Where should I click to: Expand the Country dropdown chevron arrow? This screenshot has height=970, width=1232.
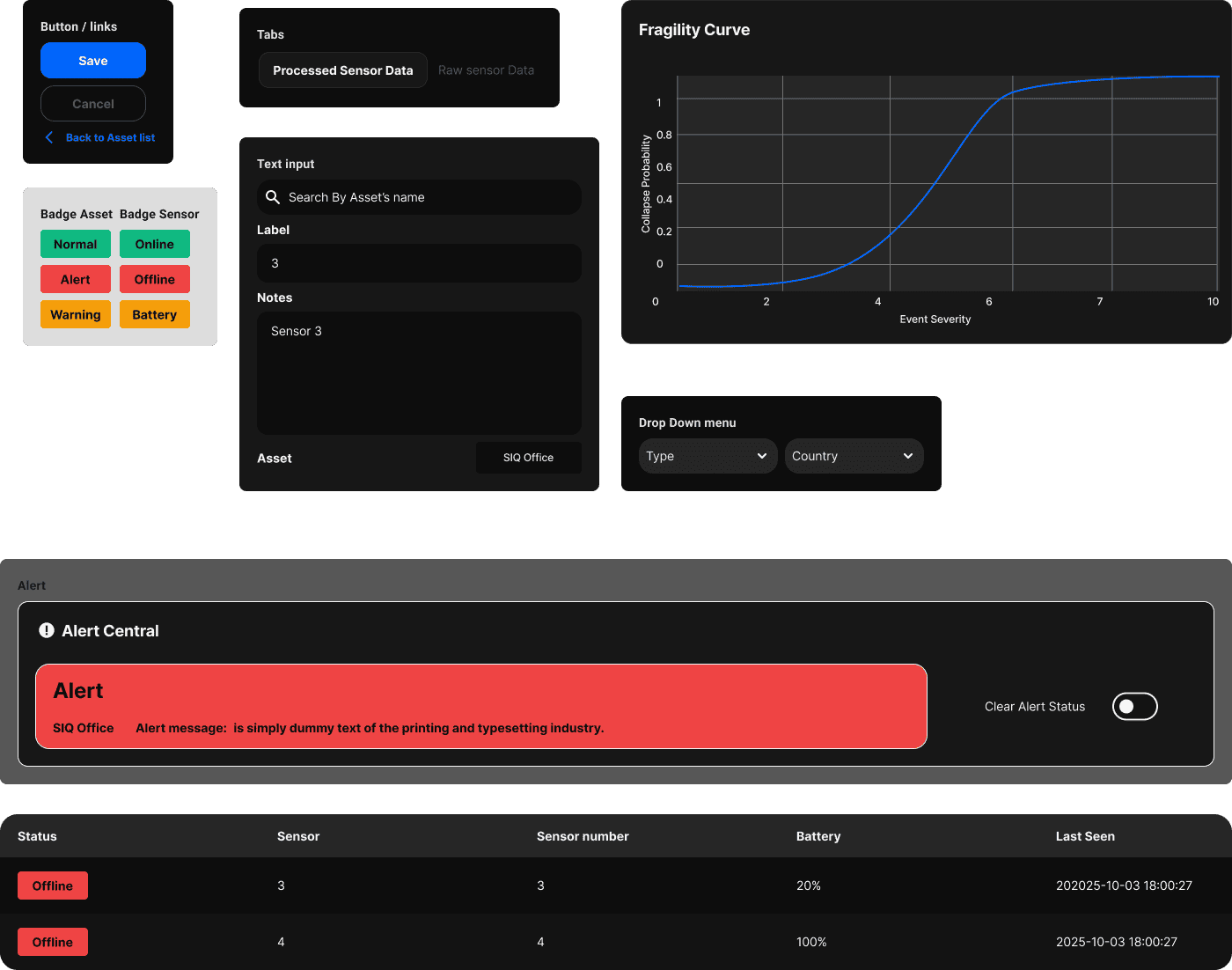pyautogui.click(x=908, y=456)
